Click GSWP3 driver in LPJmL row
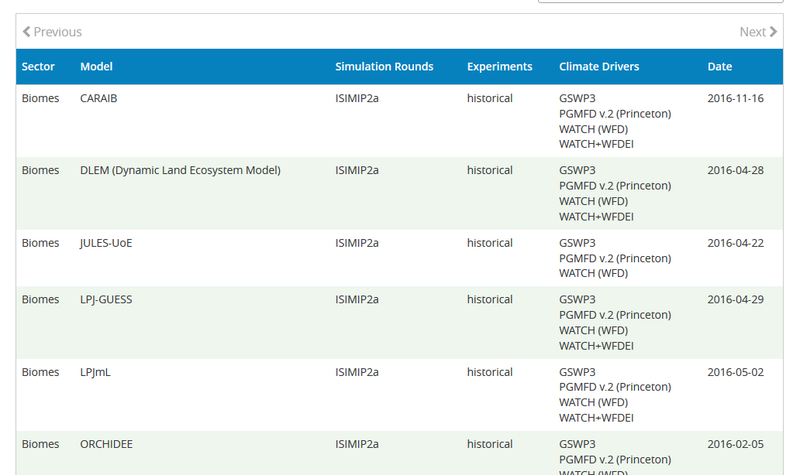 pos(578,372)
